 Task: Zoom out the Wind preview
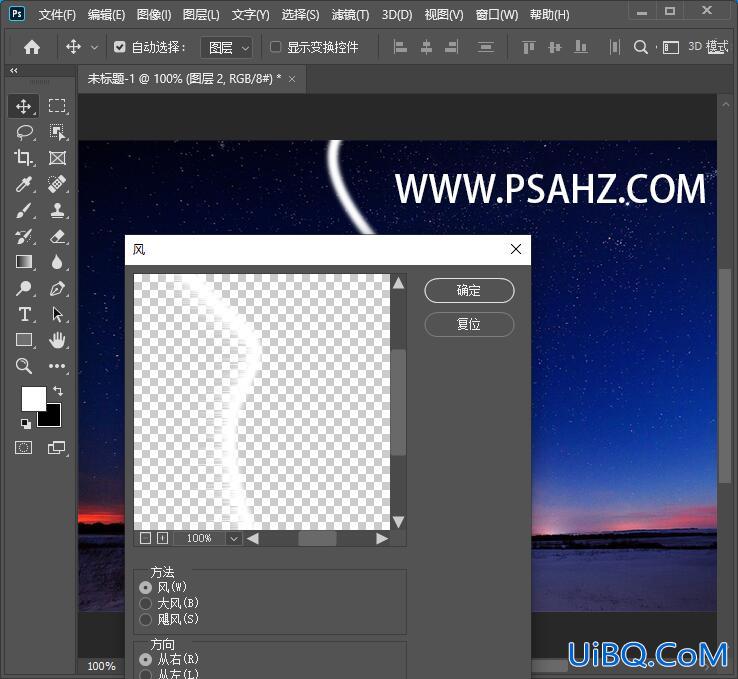tap(145, 538)
